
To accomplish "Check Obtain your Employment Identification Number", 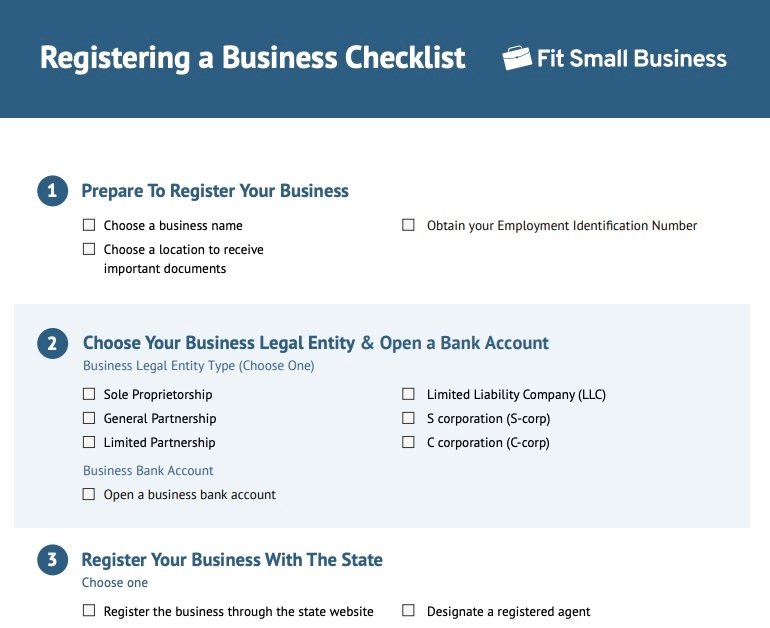I will pos(408,225).
